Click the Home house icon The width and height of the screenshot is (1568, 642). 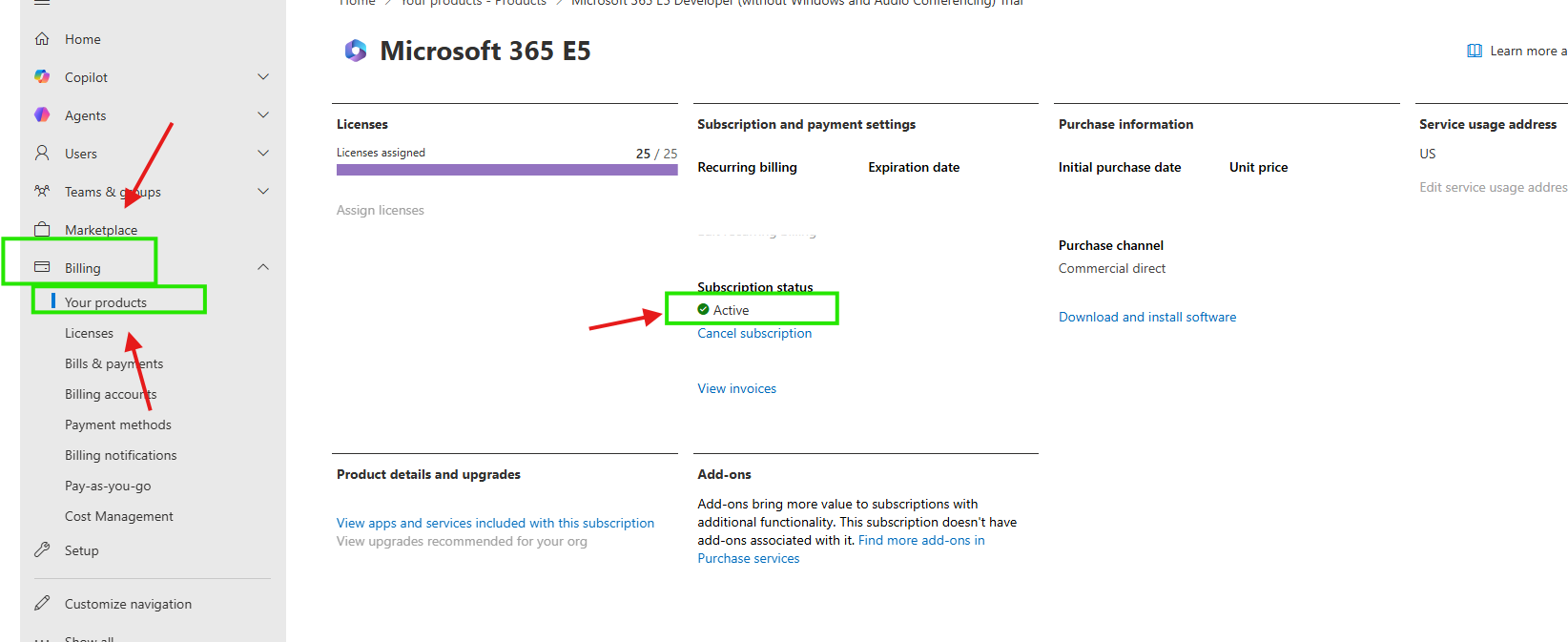click(42, 39)
